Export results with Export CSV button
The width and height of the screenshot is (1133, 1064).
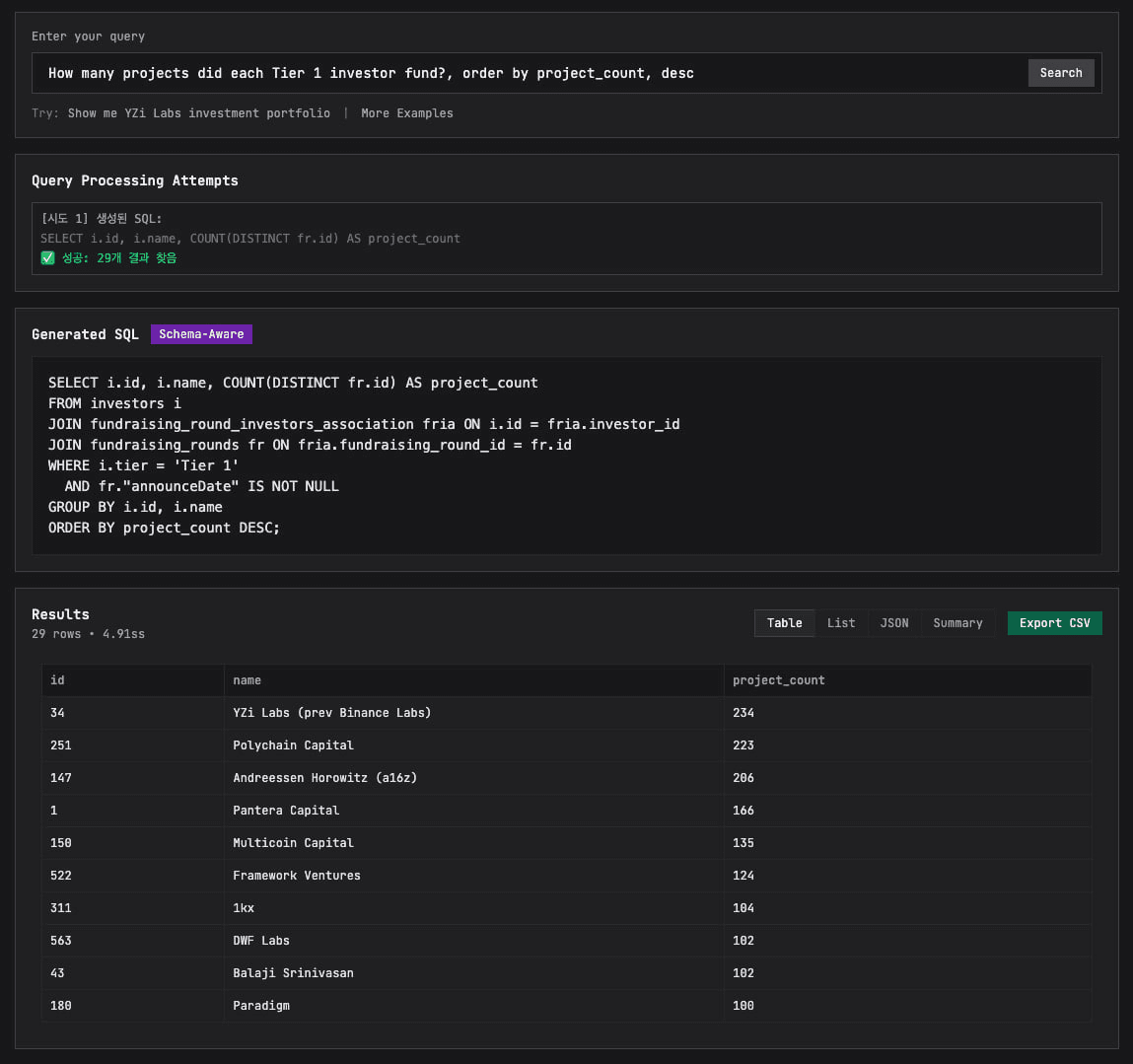[1054, 623]
